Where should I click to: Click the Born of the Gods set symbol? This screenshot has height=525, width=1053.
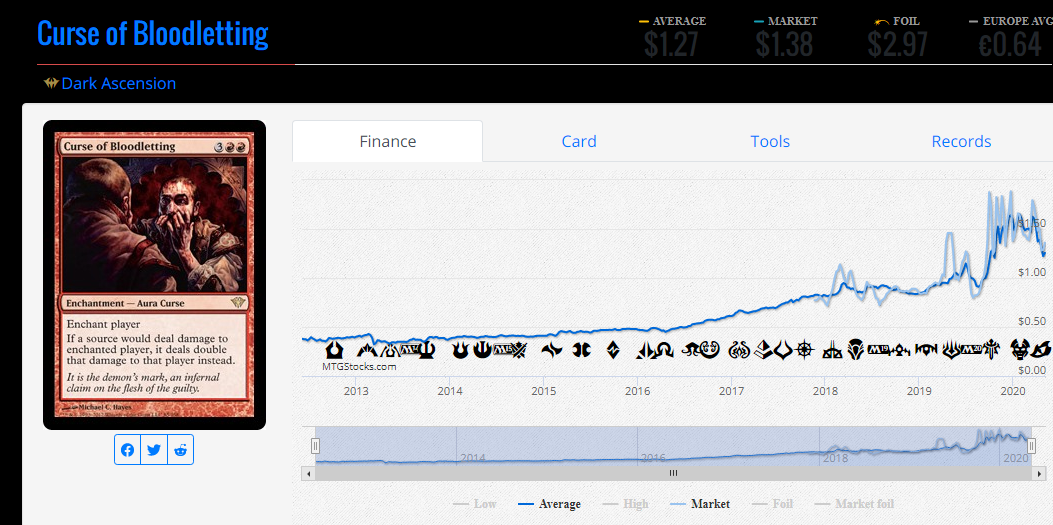(461, 349)
